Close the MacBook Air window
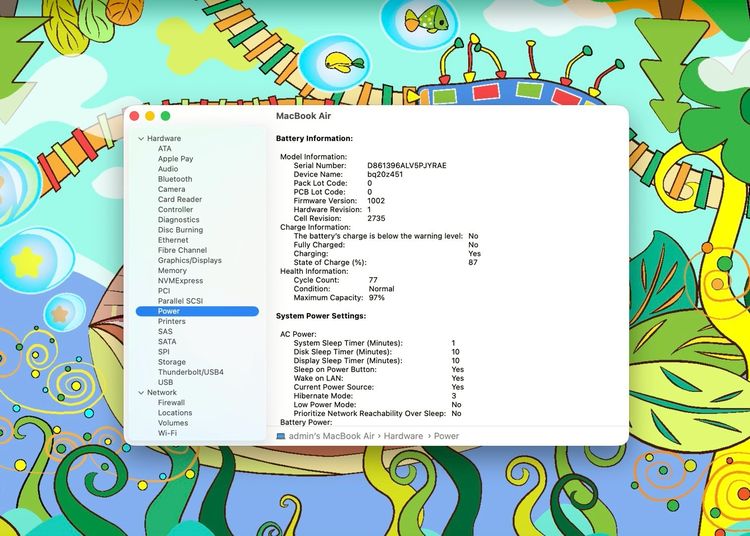The width and height of the screenshot is (750, 536). 134,116
